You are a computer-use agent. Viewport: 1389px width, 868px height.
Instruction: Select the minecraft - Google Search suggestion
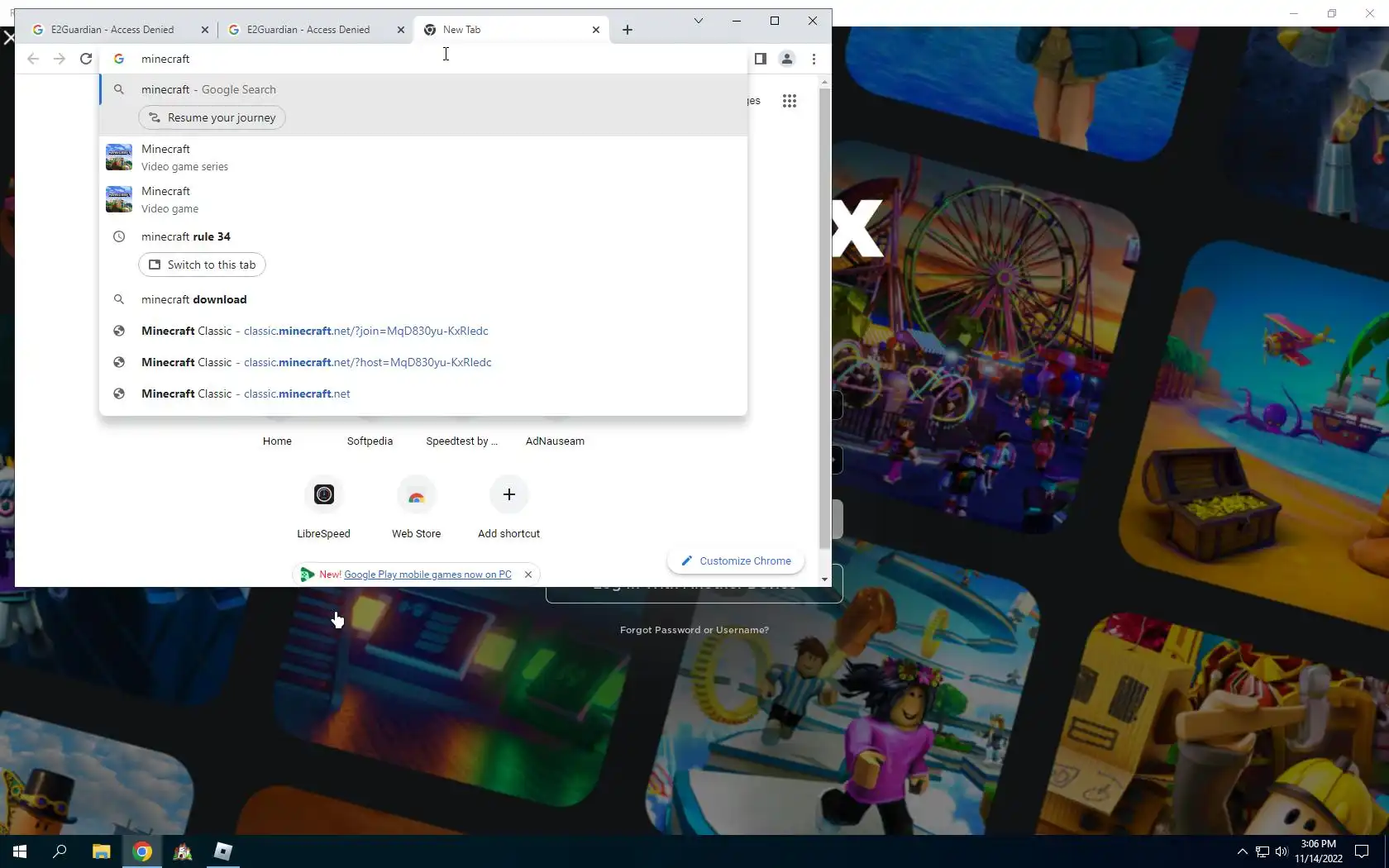click(423, 89)
